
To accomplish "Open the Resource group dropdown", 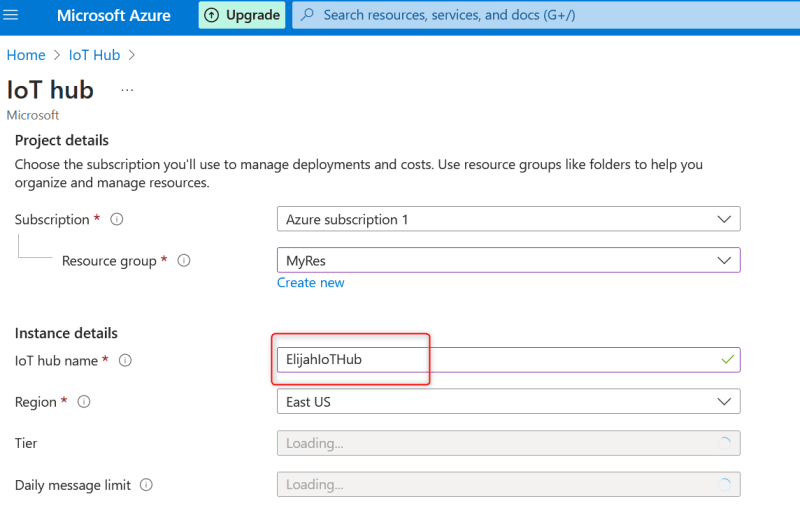I will pyautogui.click(x=509, y=261).
